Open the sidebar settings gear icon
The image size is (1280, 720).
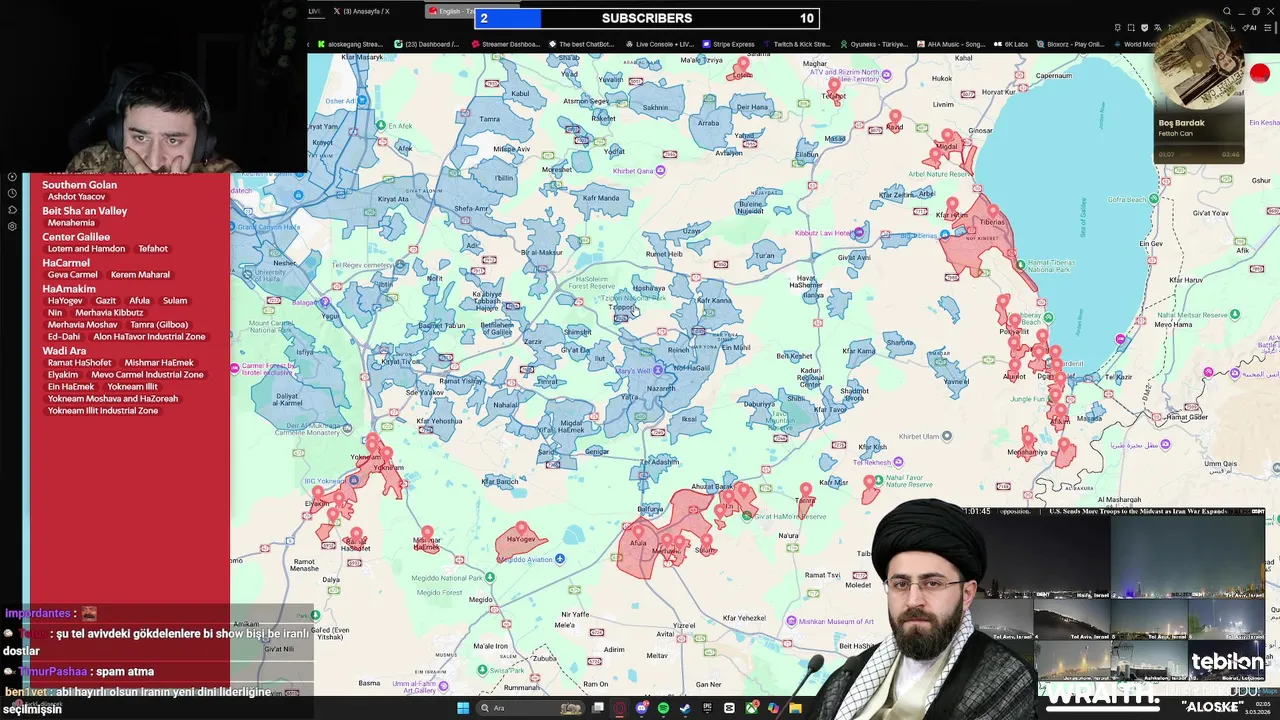(x=12, y=226)
